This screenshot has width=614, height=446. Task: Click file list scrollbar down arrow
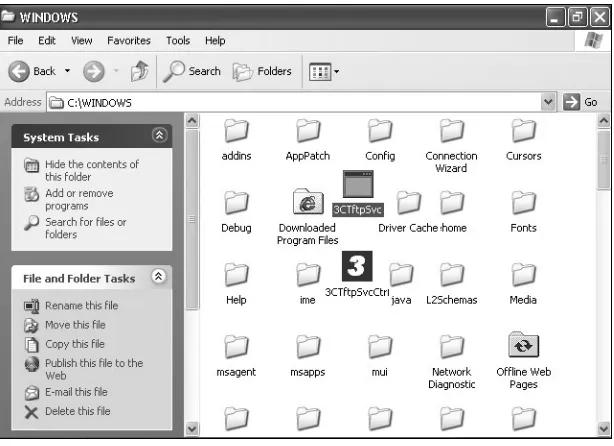click(604, 429)
